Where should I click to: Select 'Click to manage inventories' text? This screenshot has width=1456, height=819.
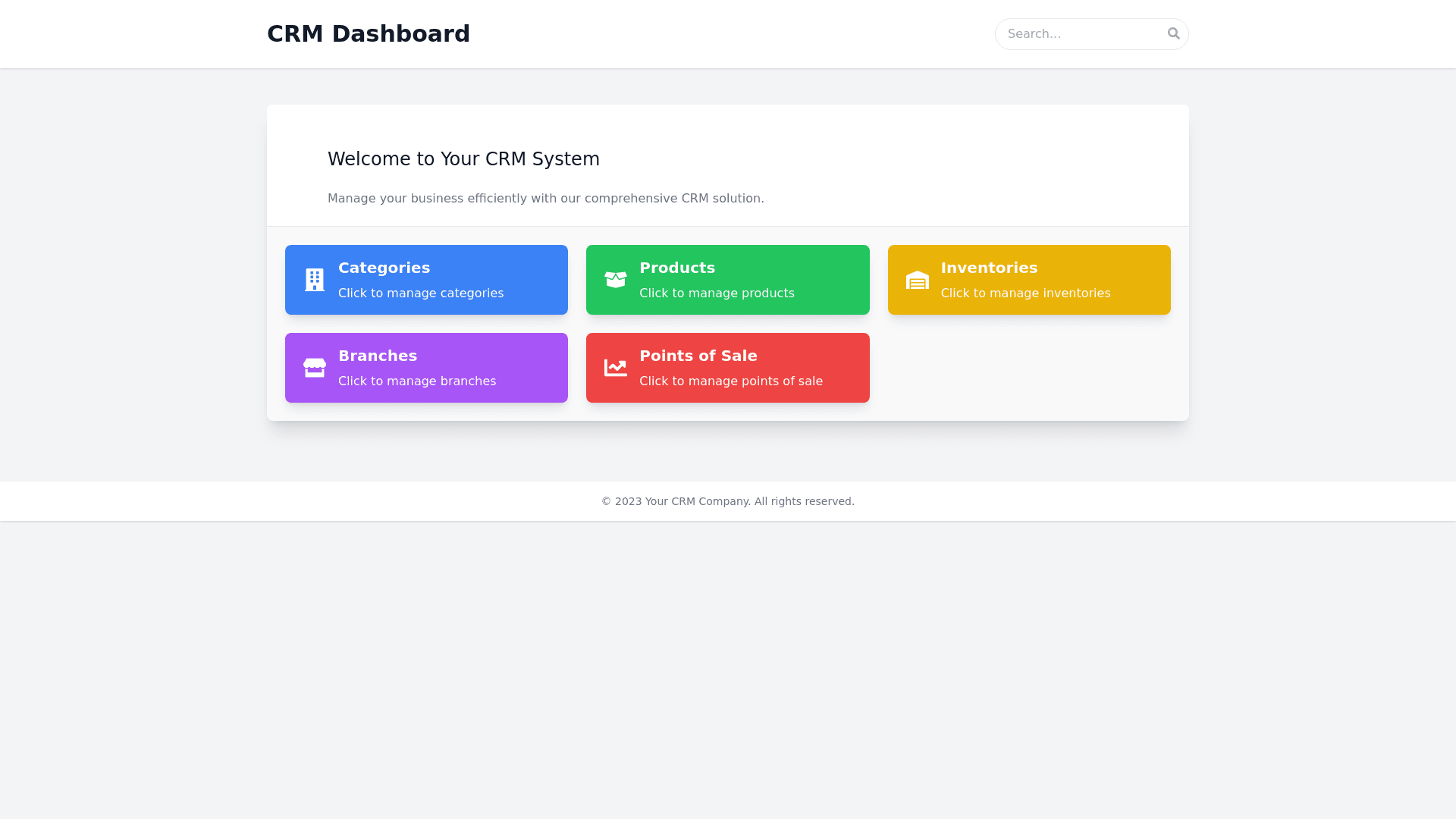tap(1025, 293)
